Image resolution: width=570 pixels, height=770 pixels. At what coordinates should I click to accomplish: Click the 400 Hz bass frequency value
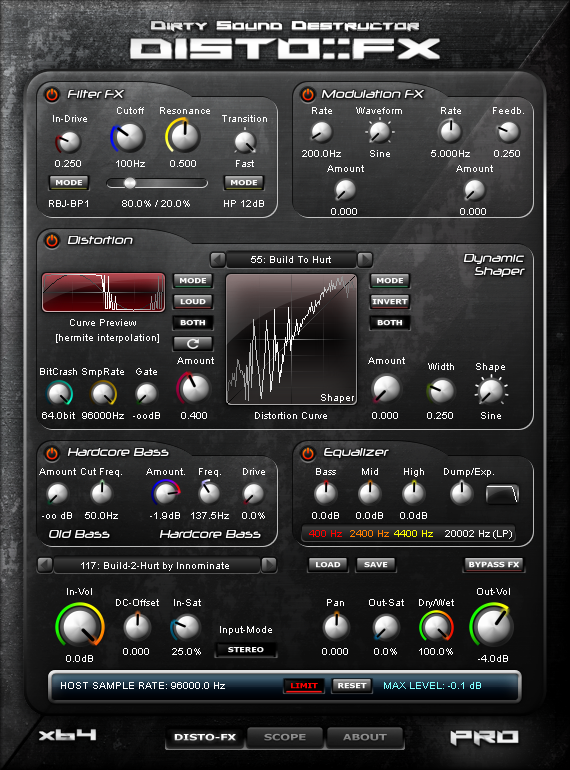(325, 534)
